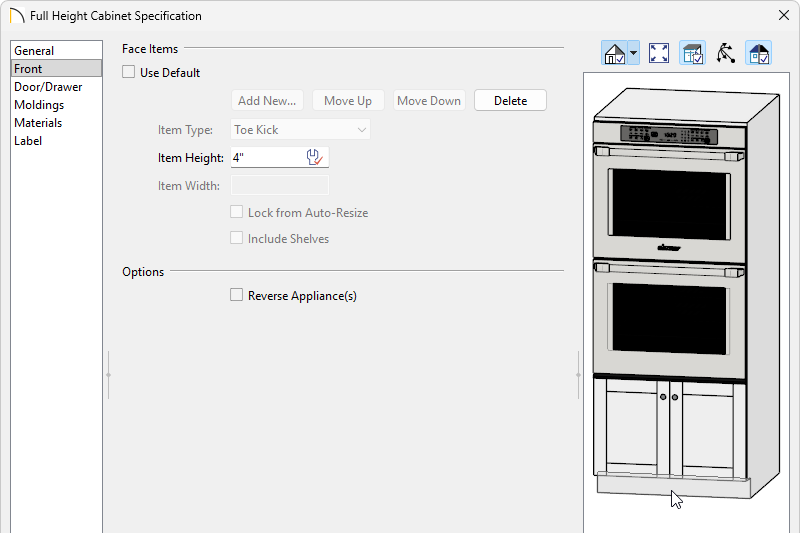
Task: Go to the Label panel
Action: point(56,141)
